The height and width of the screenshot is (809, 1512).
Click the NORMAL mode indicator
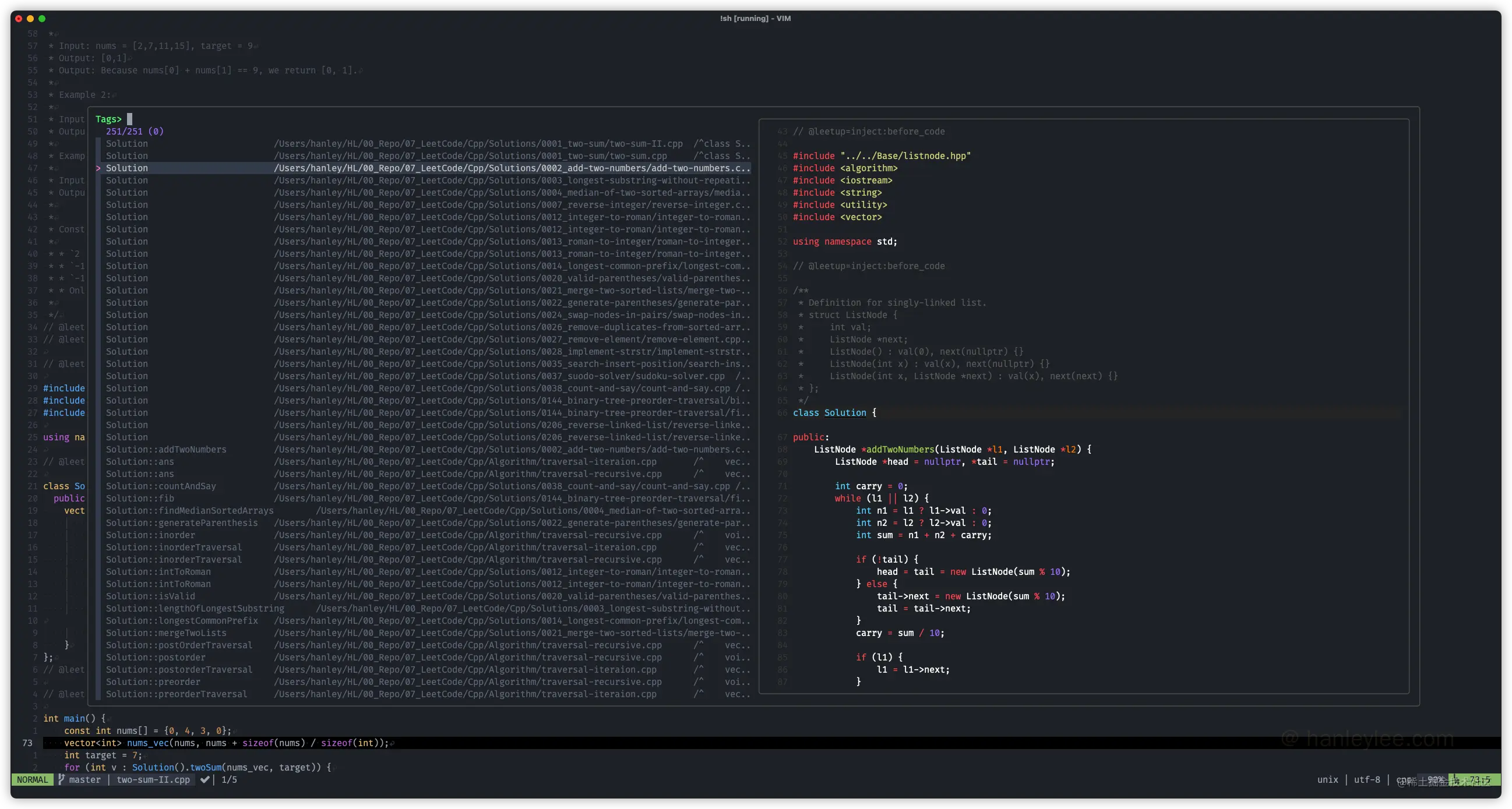coord(32,780)
